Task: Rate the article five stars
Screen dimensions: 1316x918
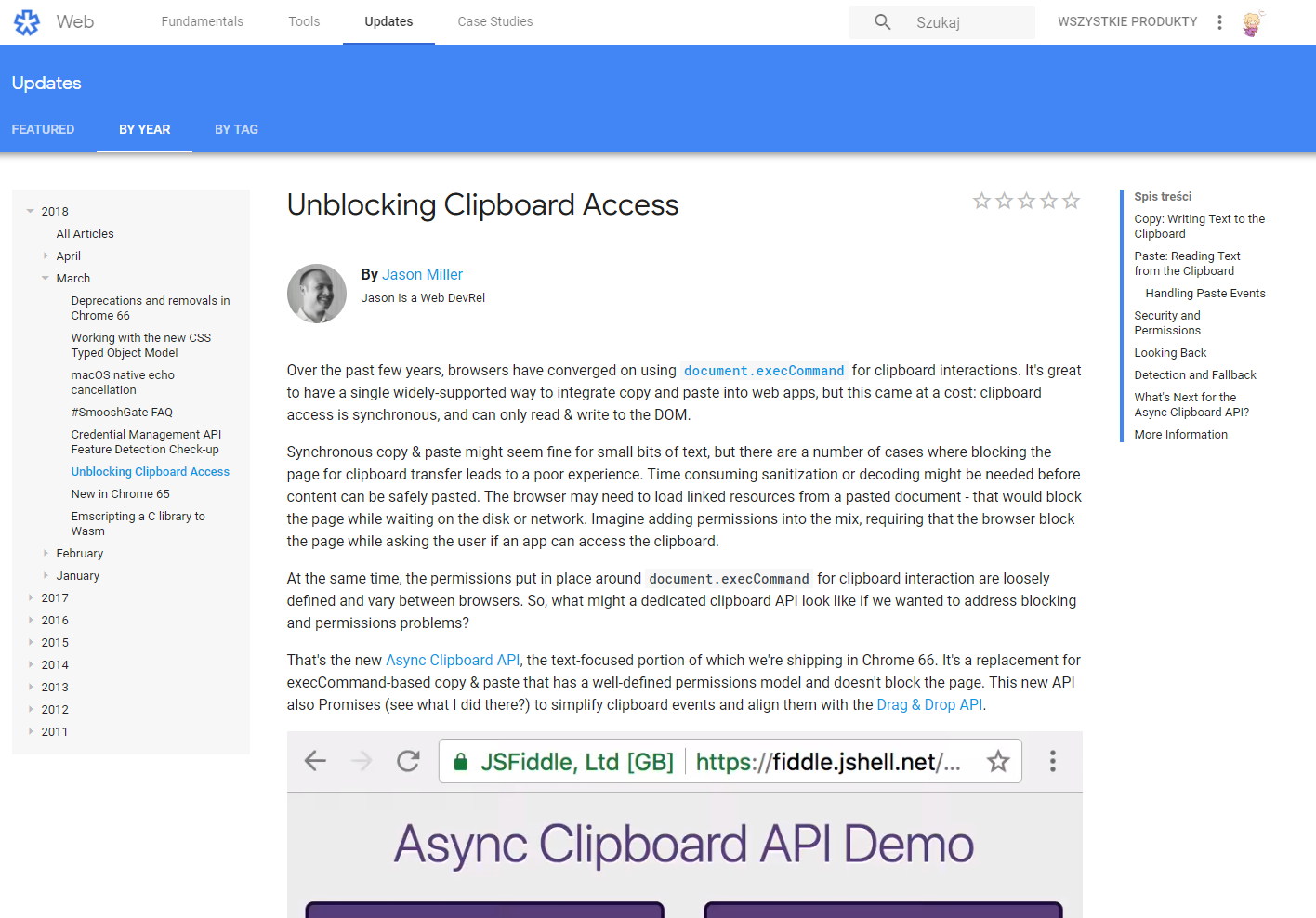Action: click(x=1071, y=201)
